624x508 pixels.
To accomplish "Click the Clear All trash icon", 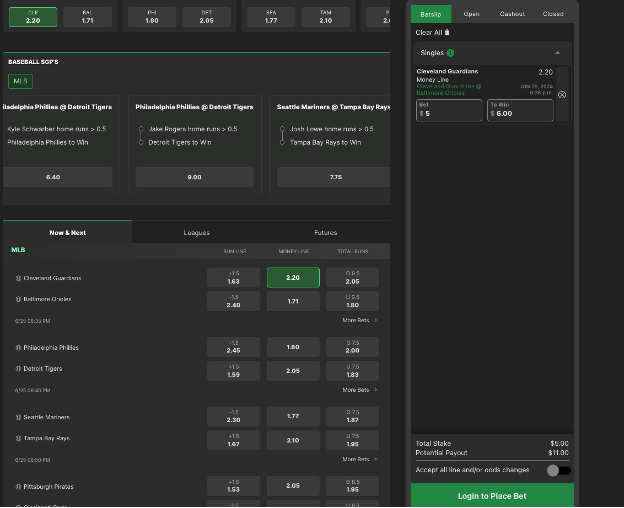I will (x=447, y=33).
